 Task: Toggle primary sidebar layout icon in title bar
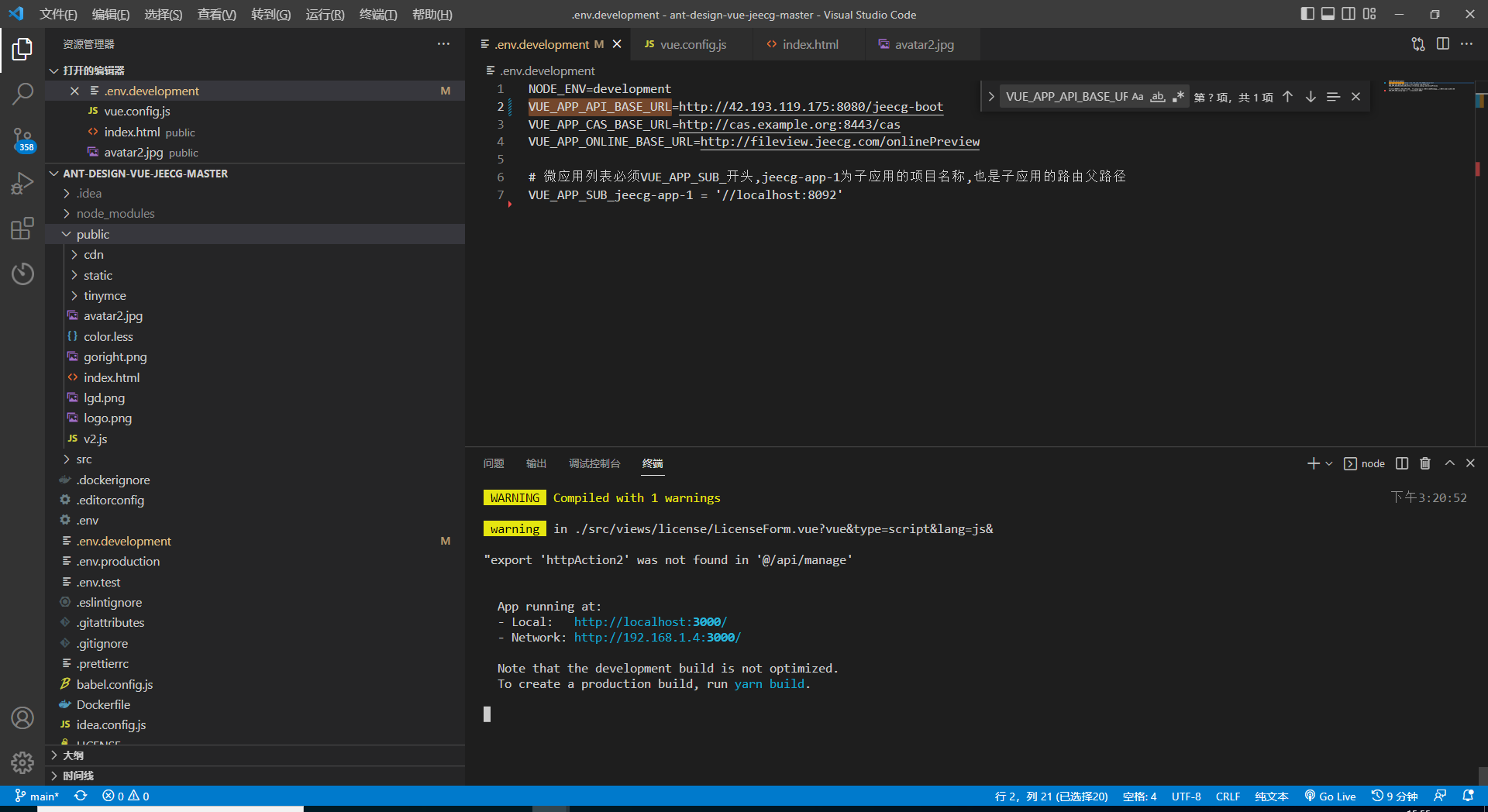click(1307, 14)
